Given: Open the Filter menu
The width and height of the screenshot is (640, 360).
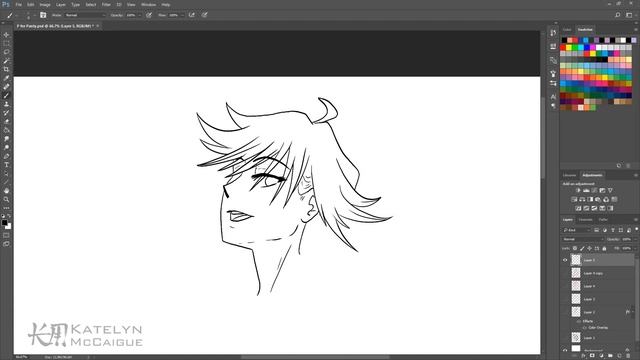Looking at the screenshot, I should pyautogui.click(x=106, y=4).
